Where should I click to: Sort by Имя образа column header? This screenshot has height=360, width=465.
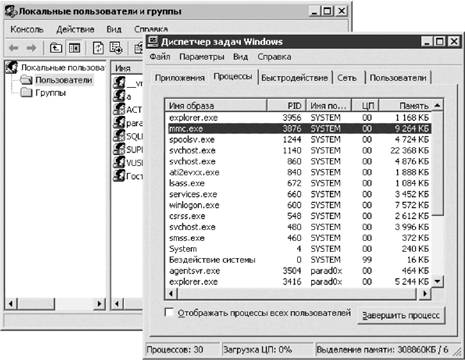(x=216, y=106)
